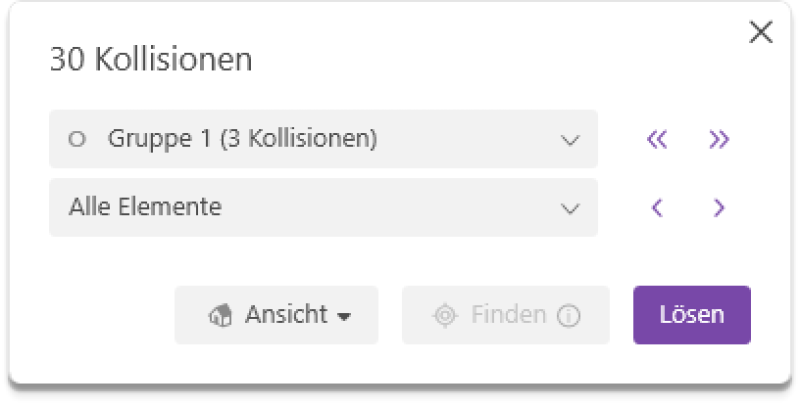Expand the Alle Elemente dropdown

click(323, 207)
